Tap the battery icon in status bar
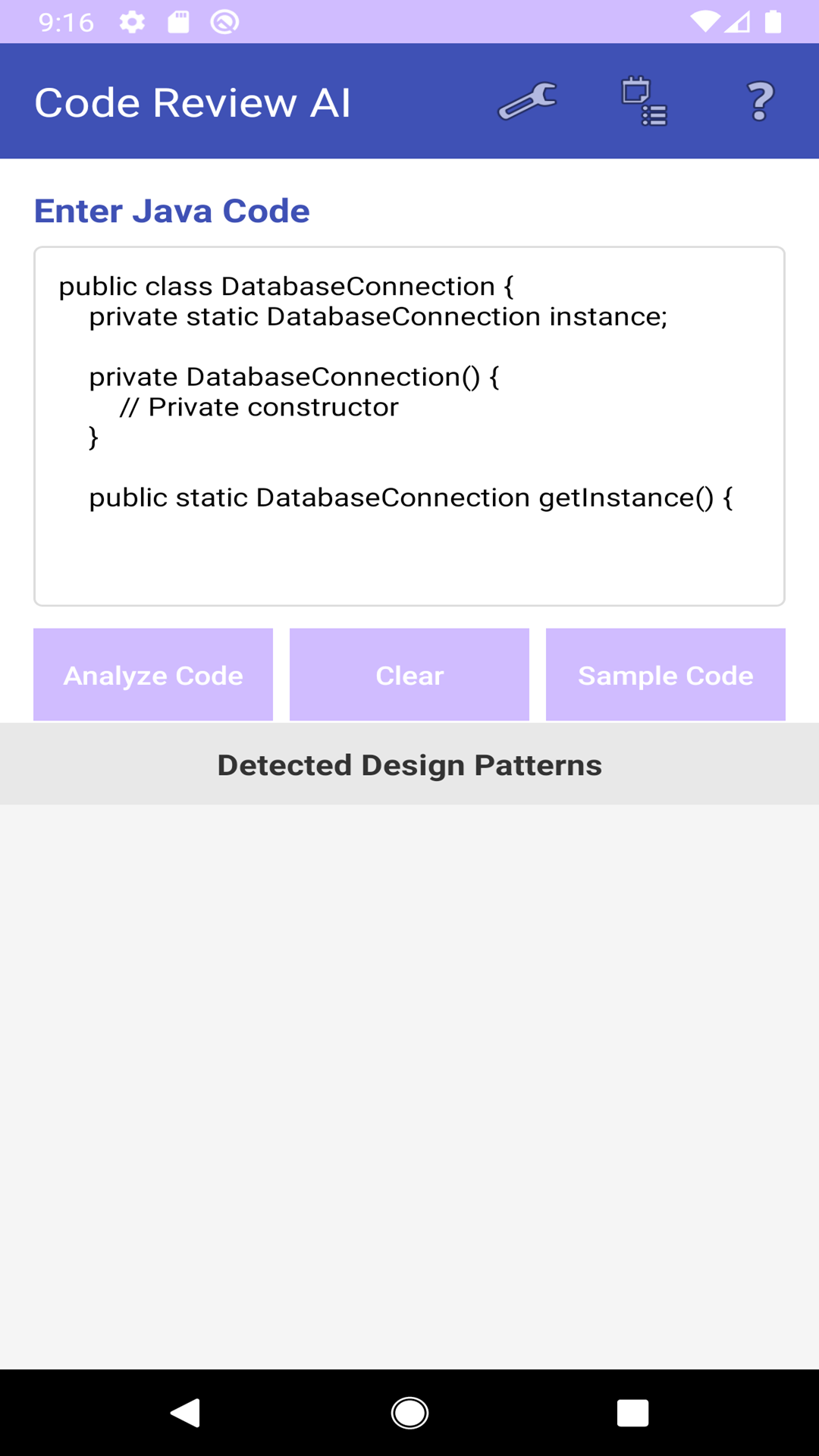Screen dimensions: 819x1456 tap(773, 22)
